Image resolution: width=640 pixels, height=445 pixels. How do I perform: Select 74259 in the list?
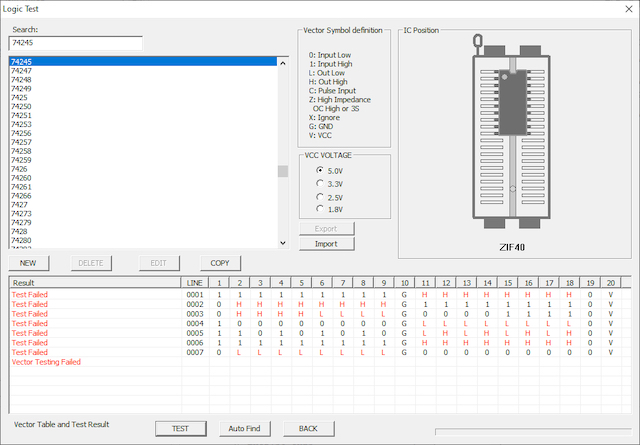pos(21,160)
